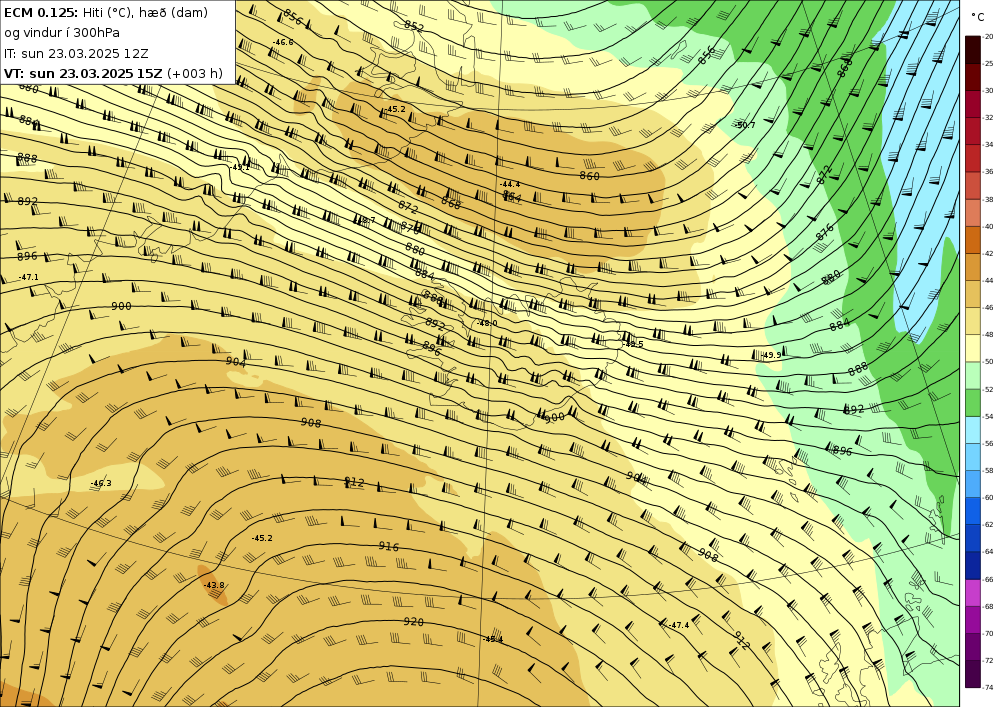Select the valid time 'VT: sun 23.03.2025 15Z (+003 h)'
Screen dimensions: 1000x707
114,73
